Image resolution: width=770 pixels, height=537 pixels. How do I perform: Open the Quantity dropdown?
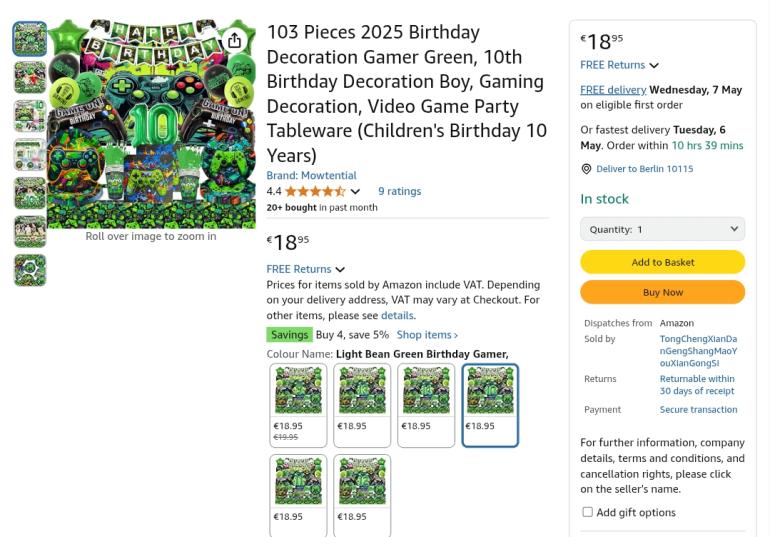pos(662,229)
